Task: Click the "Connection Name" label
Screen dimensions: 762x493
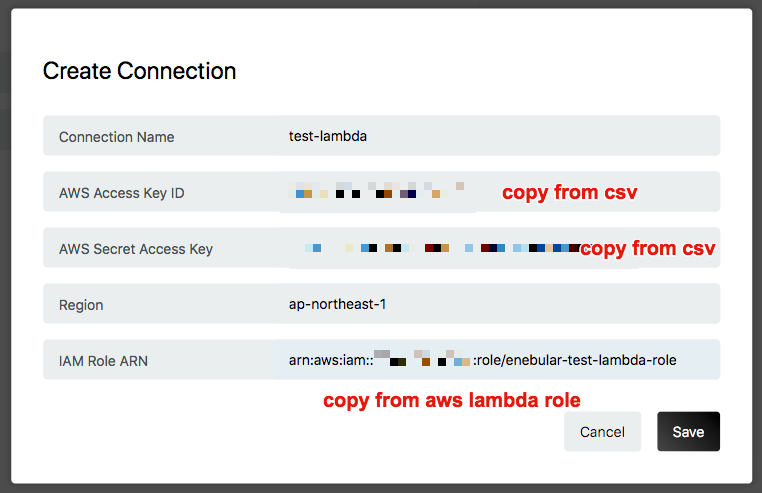Action: click(x=116, y=137)
